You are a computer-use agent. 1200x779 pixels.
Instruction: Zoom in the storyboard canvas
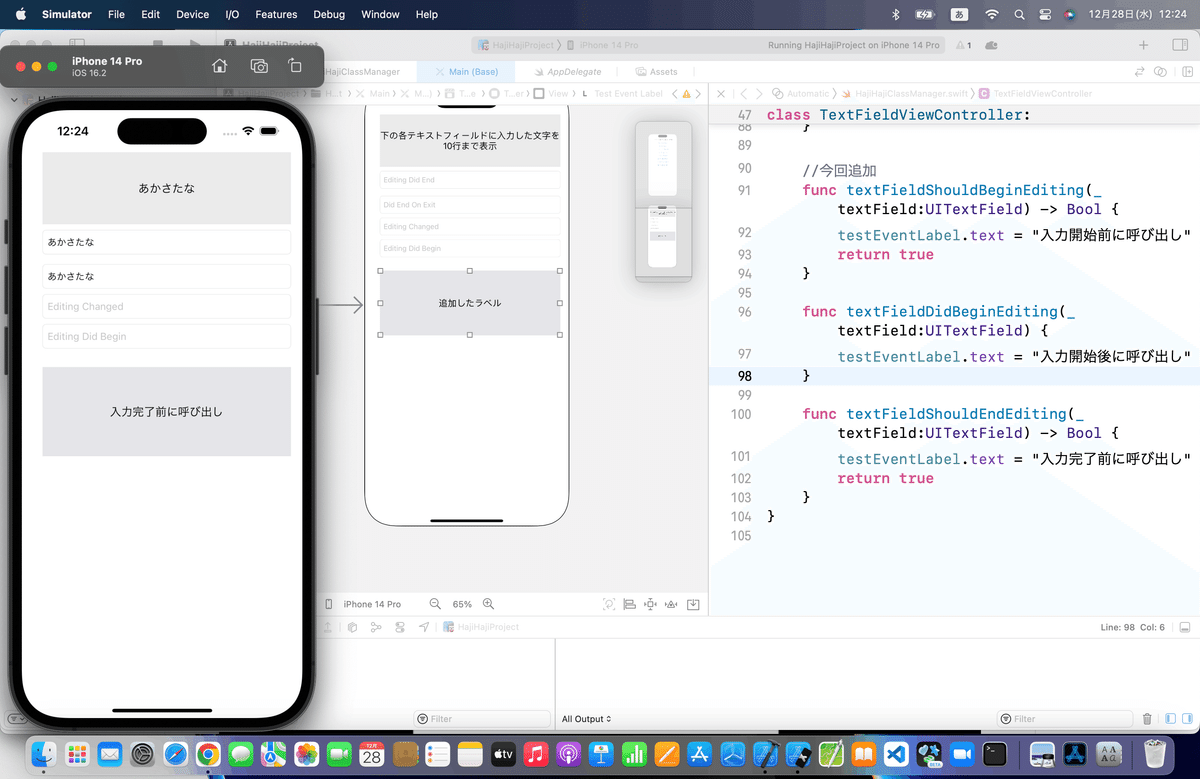point(489,604)
